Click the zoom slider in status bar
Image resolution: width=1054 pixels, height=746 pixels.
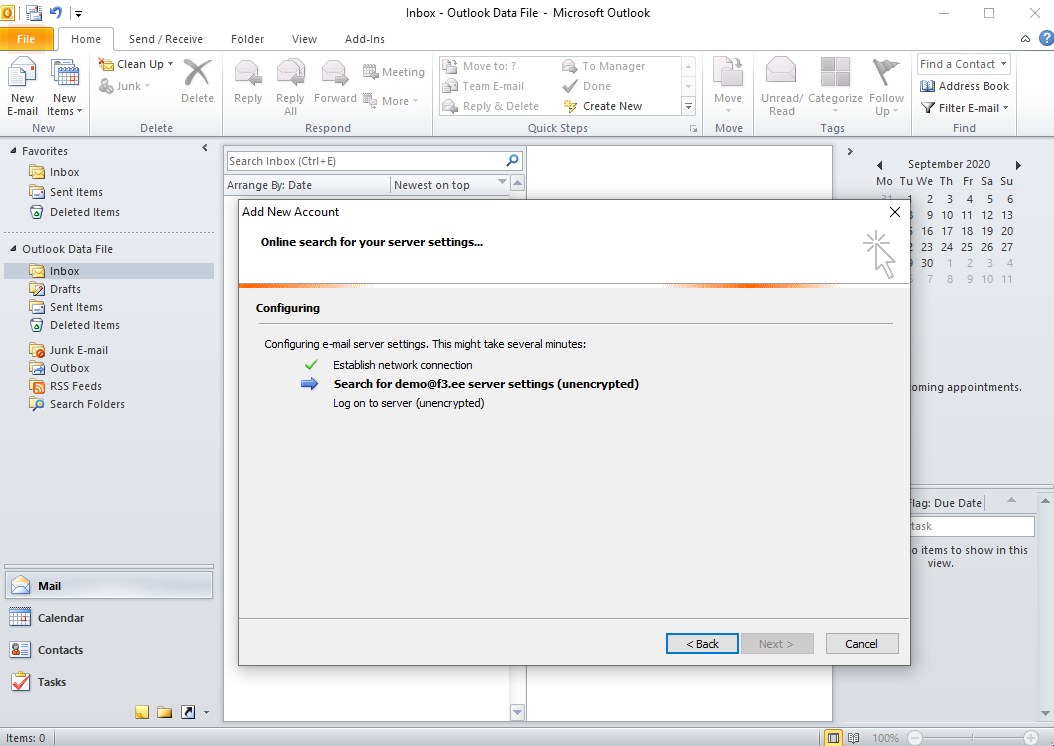click(x=972, y=738)
